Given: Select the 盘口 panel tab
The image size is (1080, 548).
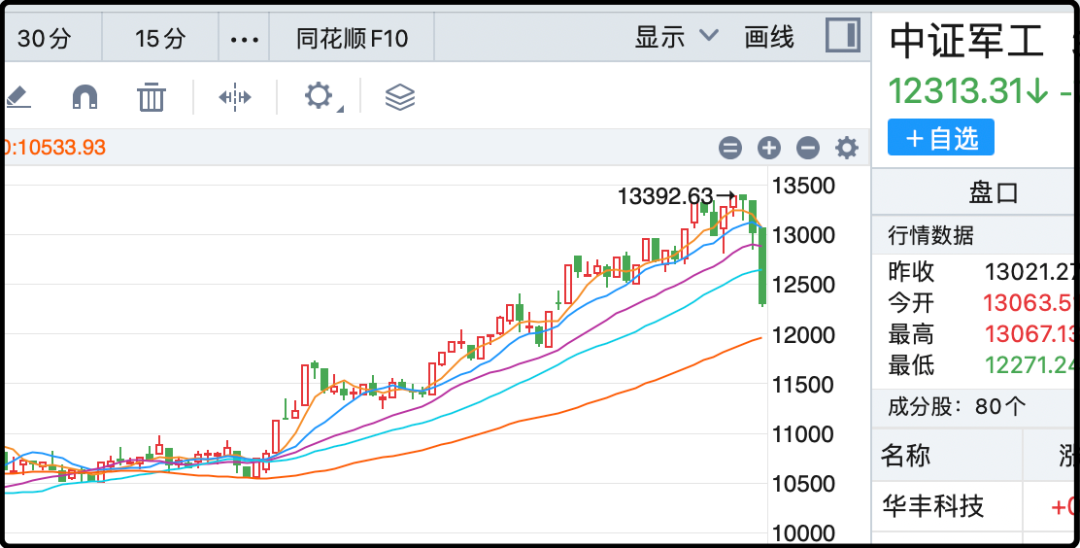Looking at the screenshot, I should [993, 192].
